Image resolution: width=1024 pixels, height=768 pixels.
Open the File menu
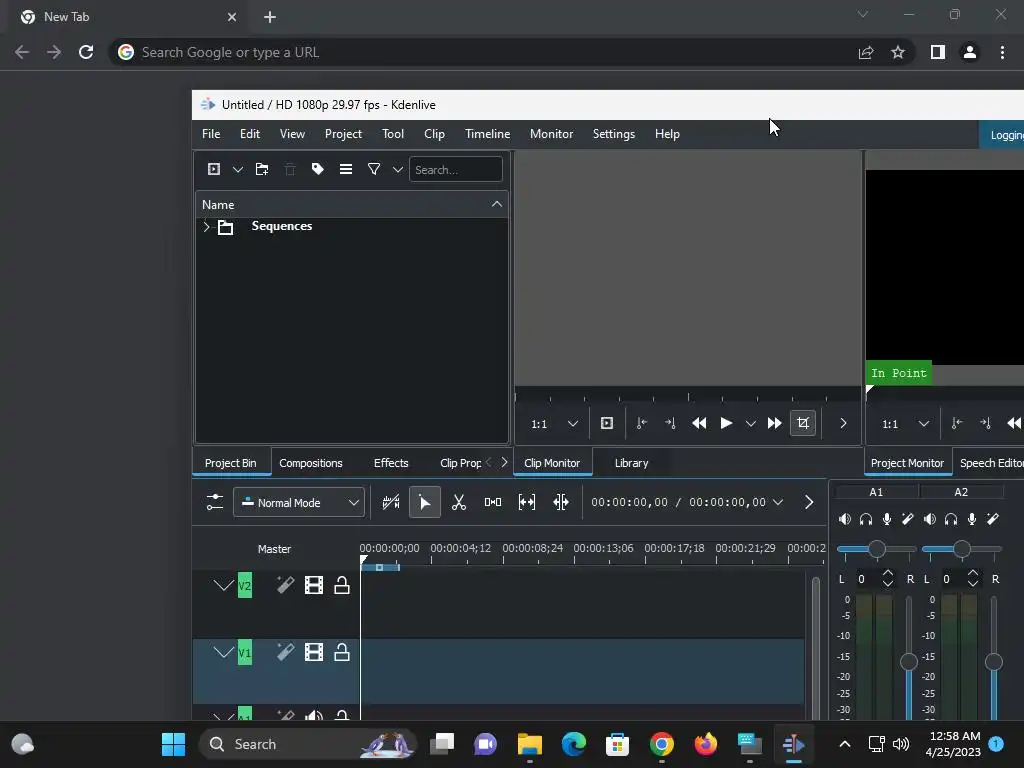click(x=211, y=134)
